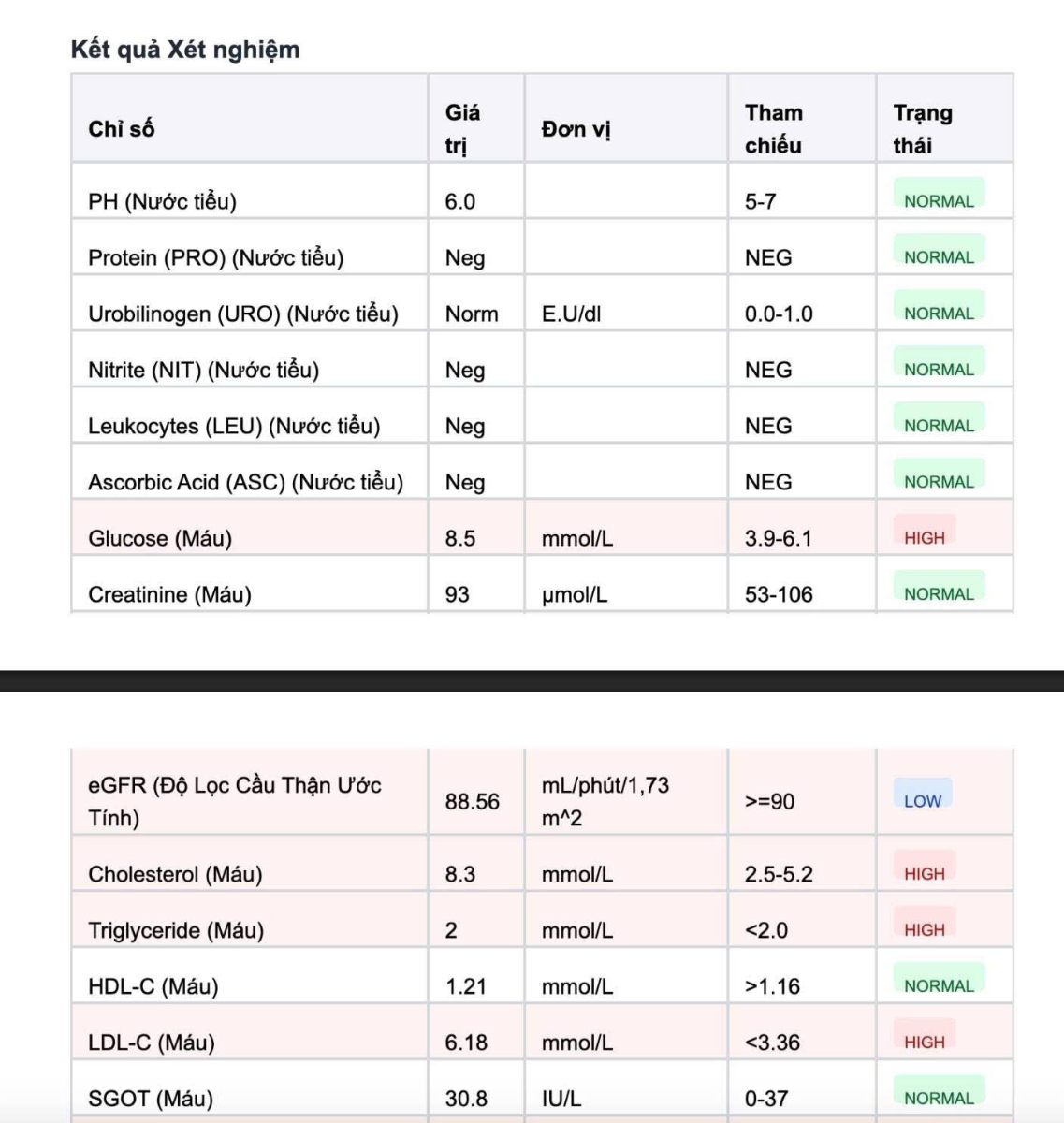Click the "Chỉ số" column header
Screen dimensions: 1064x1123
tap(122, 129)
